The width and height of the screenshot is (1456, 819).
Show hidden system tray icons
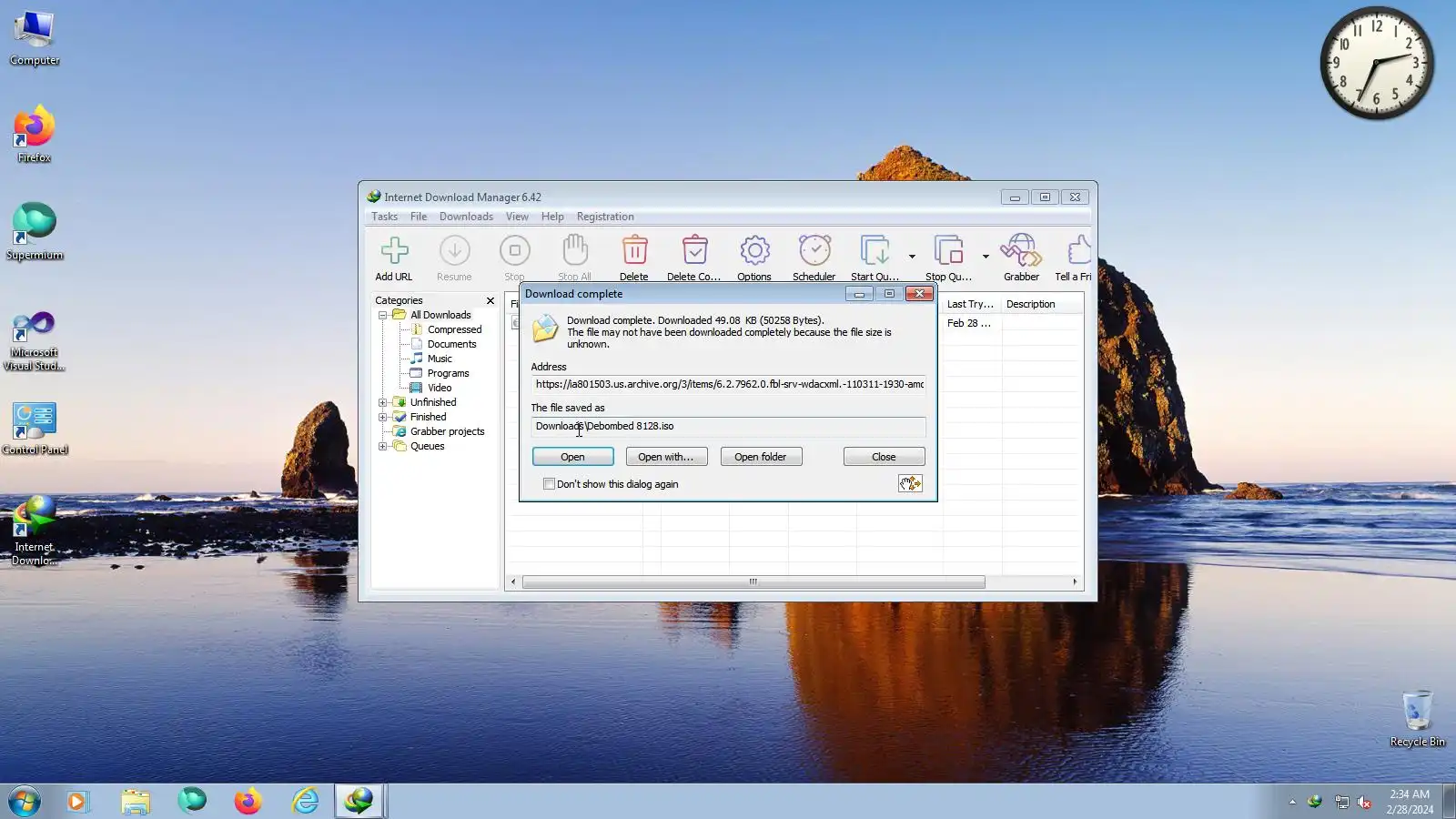click(x=1292, y=802)
